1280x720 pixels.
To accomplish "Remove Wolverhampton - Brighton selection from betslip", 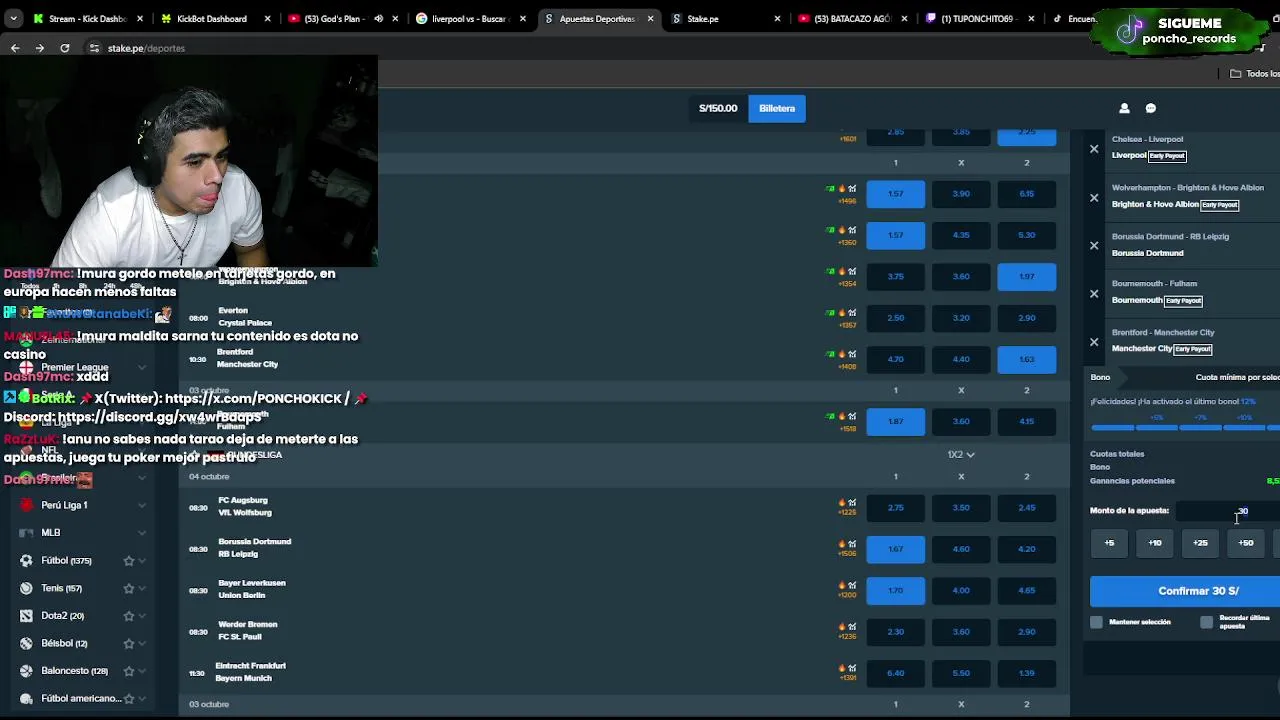I will click(1094, 197).
